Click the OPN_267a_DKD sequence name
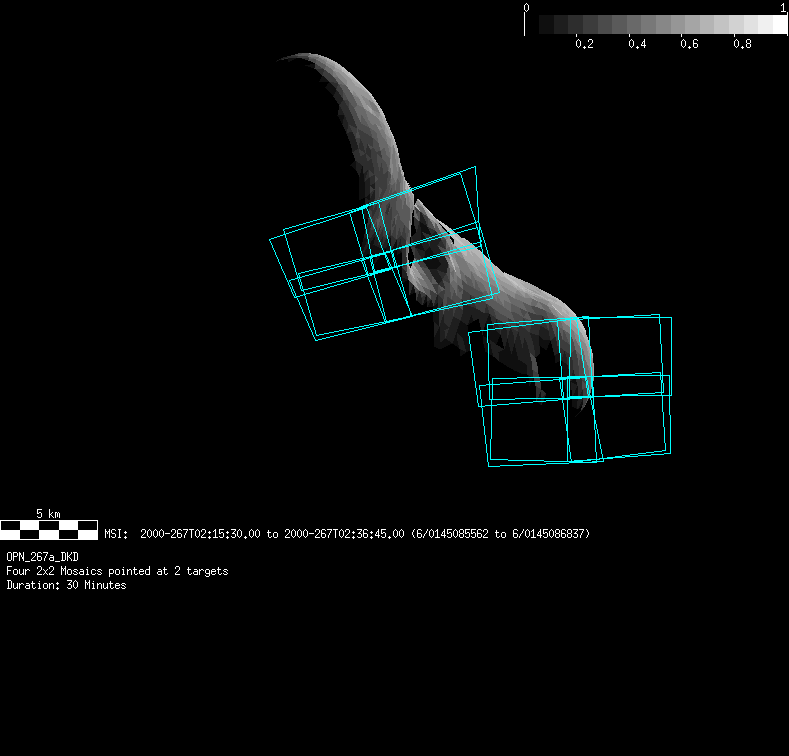Screen dimensions: 789x756 click(42, 557)
